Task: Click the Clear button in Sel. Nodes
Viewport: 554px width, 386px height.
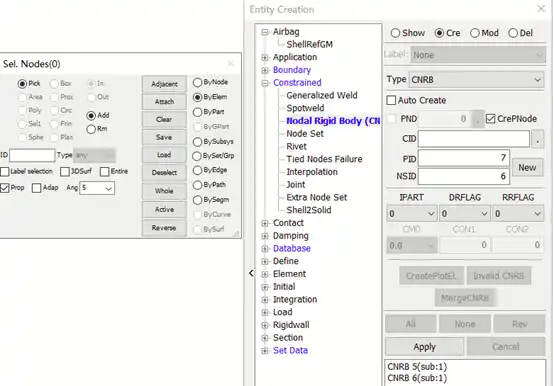Action: (x=164, y=119)
